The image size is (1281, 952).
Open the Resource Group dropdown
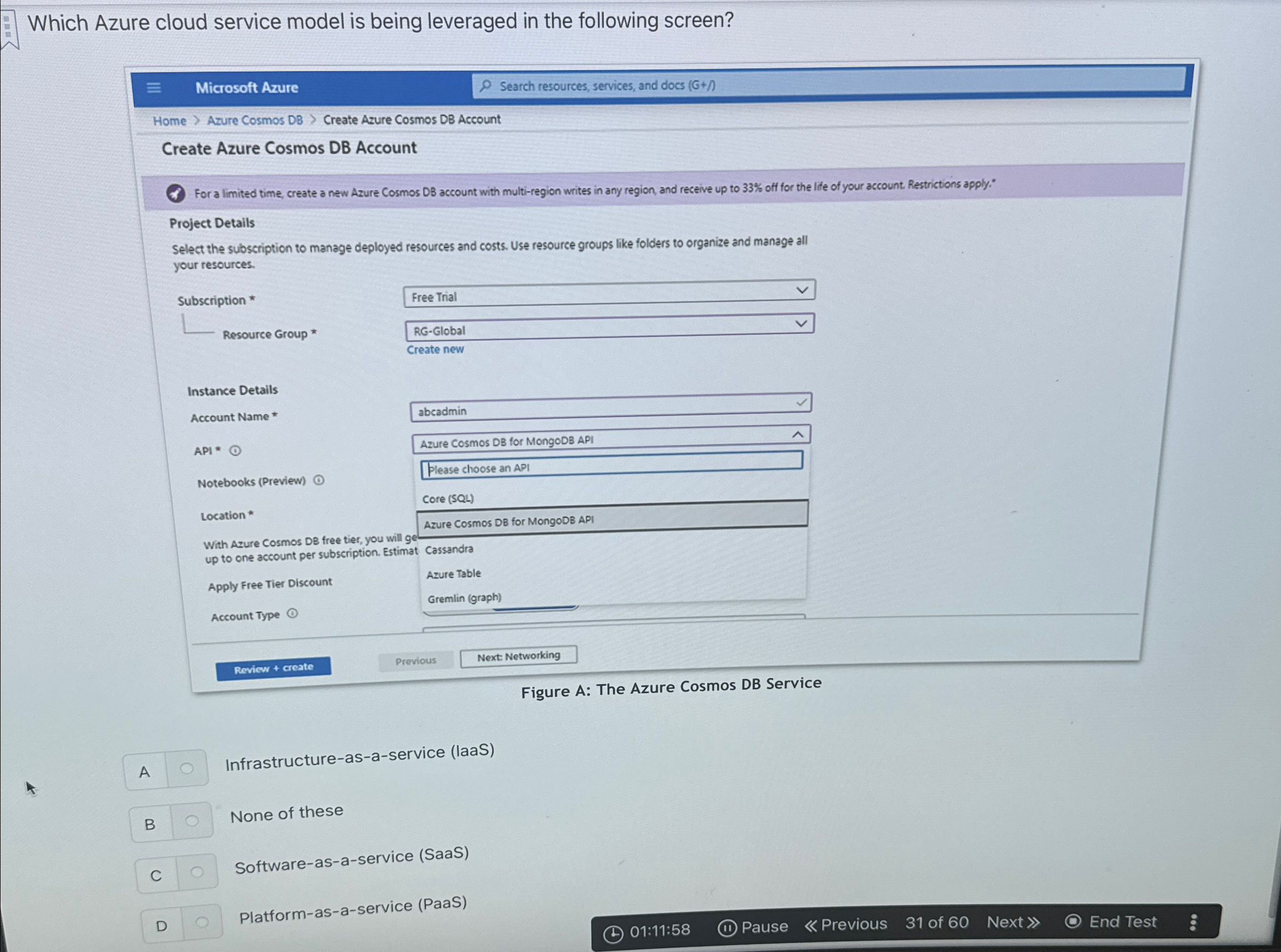point(802,324)
